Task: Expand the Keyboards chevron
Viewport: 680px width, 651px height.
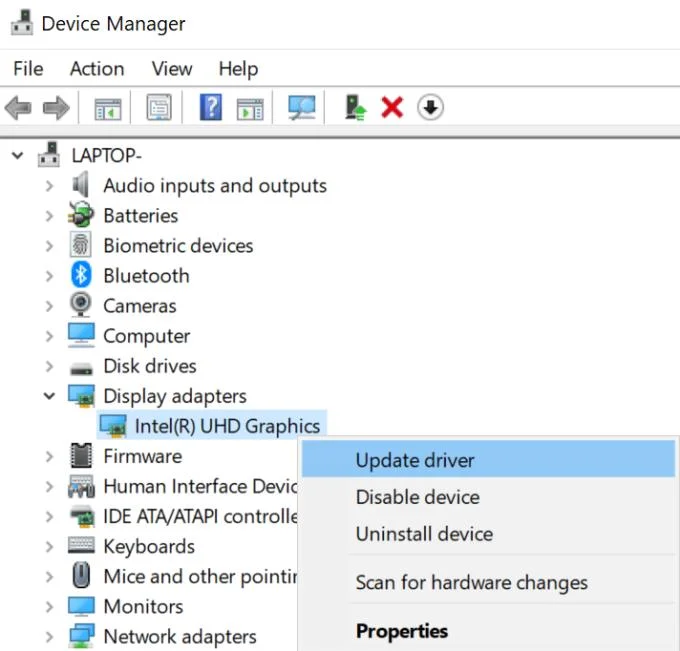Action: tap(49, 546)
